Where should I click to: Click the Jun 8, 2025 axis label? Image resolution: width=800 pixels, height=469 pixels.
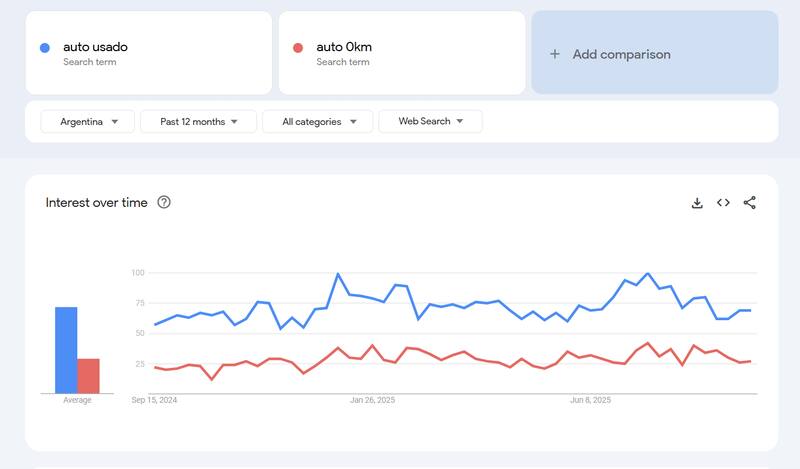(590, 400)
